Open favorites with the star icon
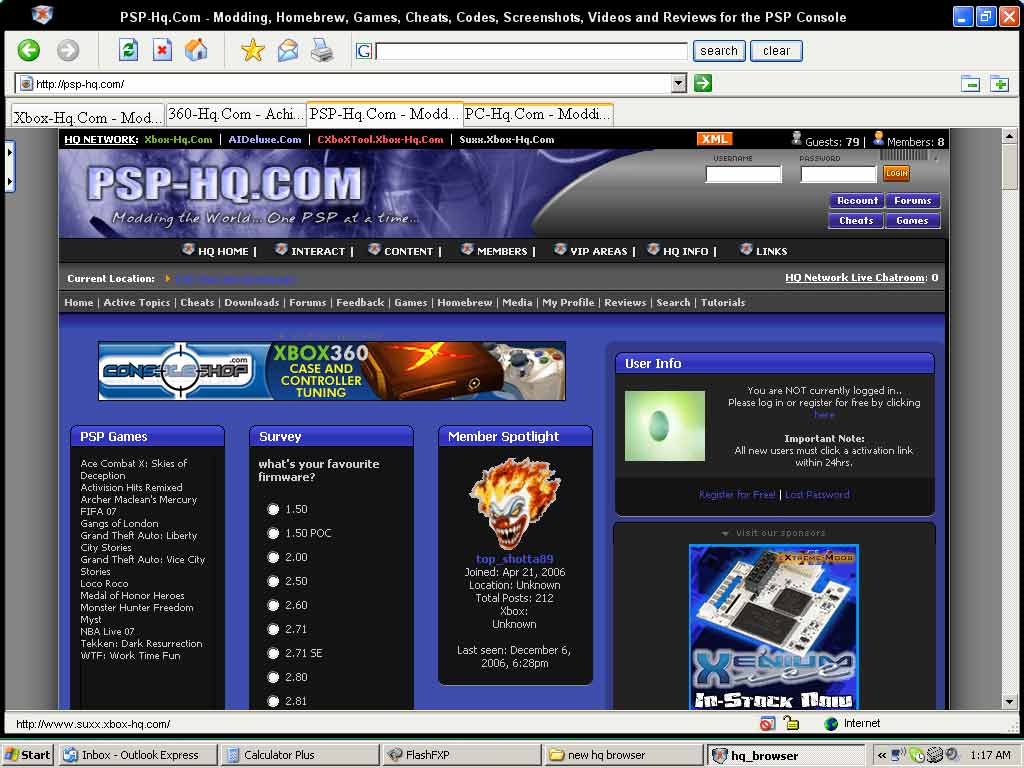 (x=253, y=50)
